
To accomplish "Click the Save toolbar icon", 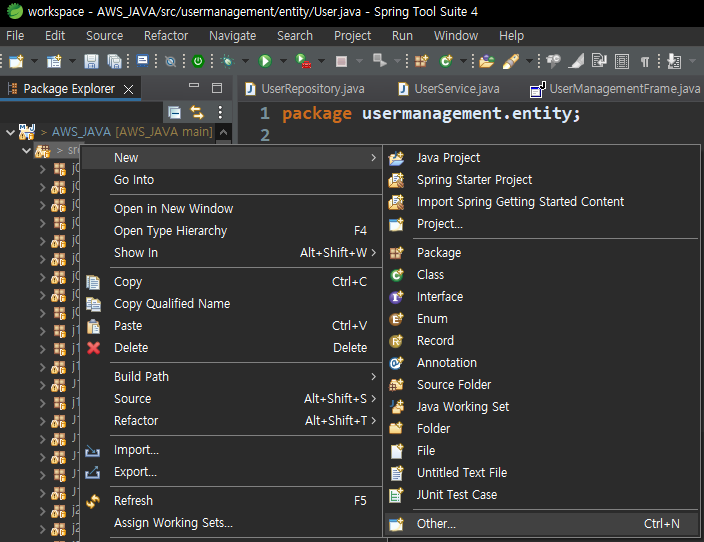I will pos(91,61).
